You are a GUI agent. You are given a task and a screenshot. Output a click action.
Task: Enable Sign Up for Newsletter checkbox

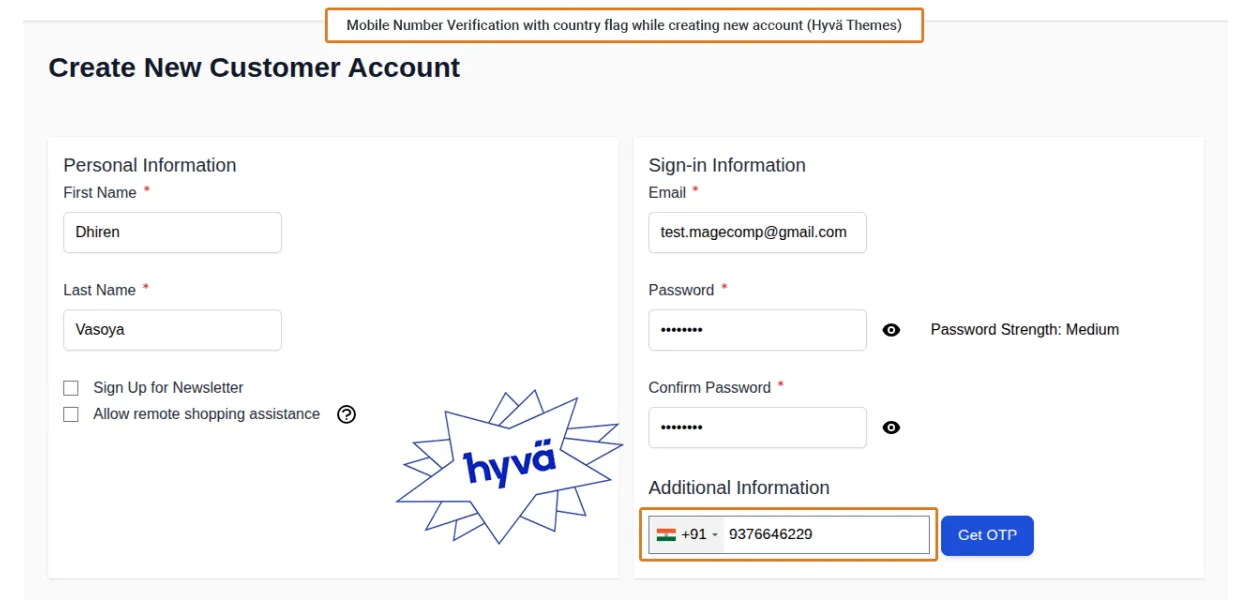click(x=71, y=388)
